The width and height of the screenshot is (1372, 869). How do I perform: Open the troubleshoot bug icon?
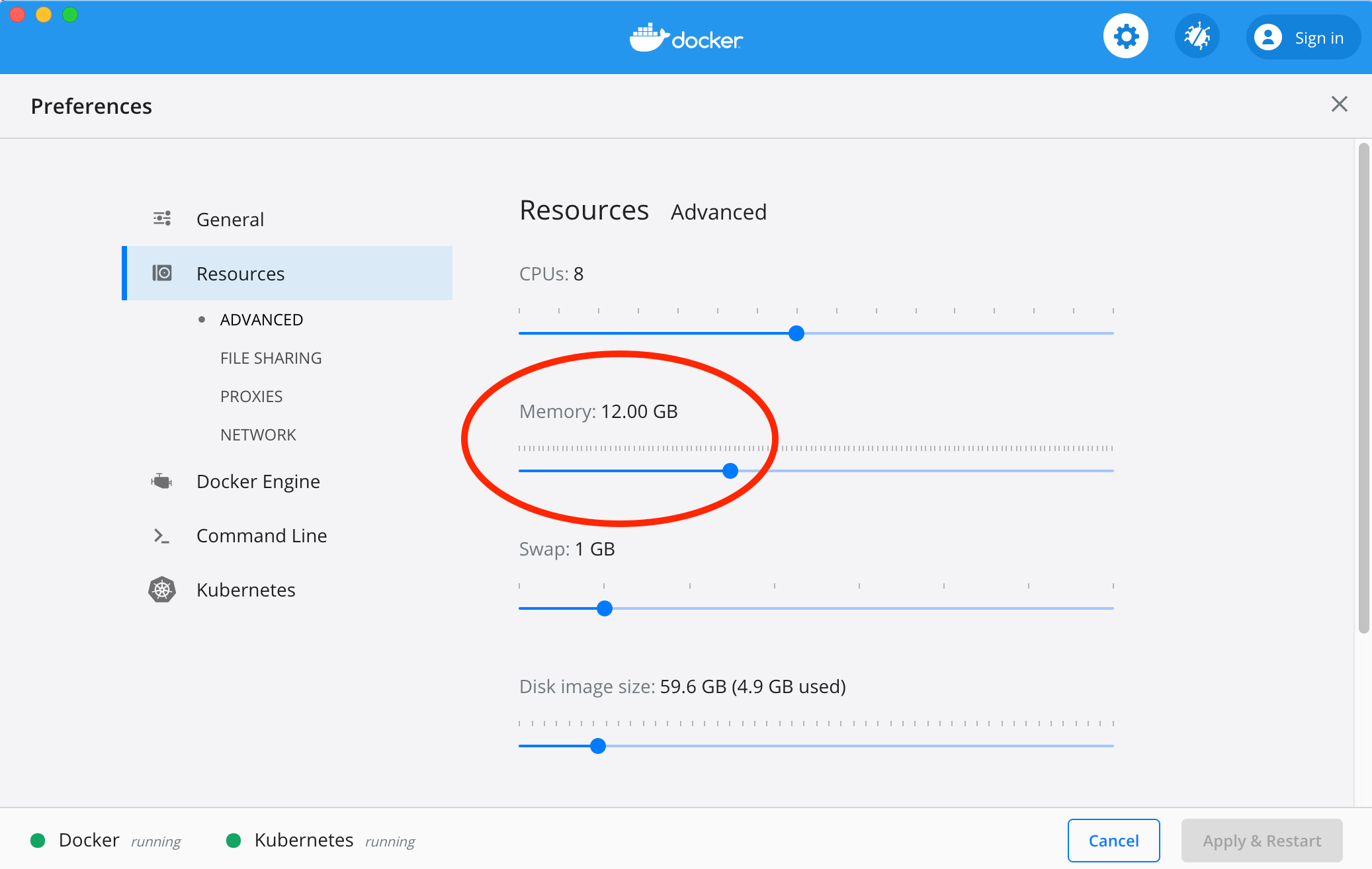pyautogui.click(x=1197, y=36)
